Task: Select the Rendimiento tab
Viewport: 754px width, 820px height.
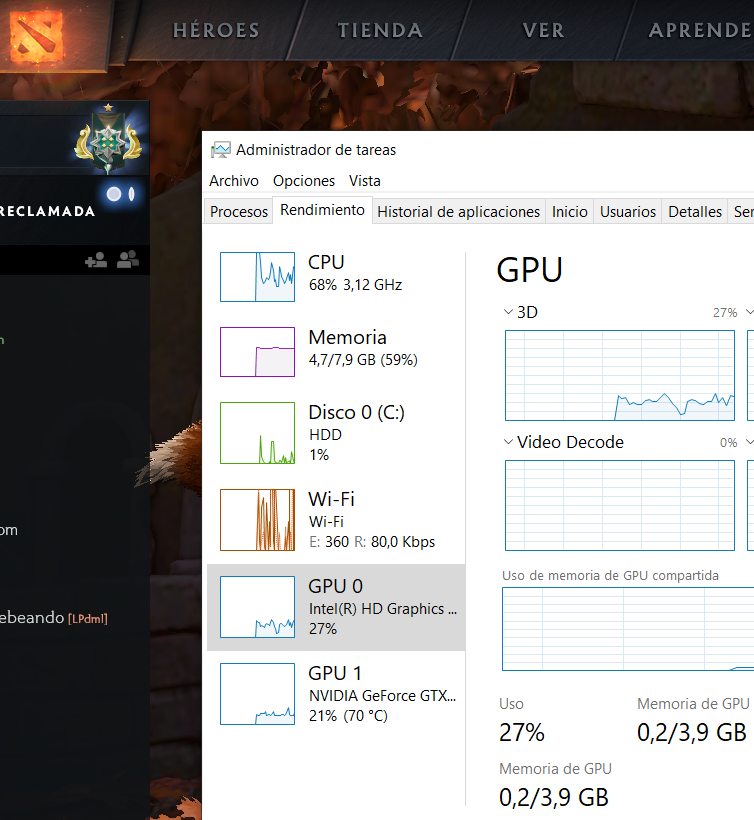Action: click(322, 210)
